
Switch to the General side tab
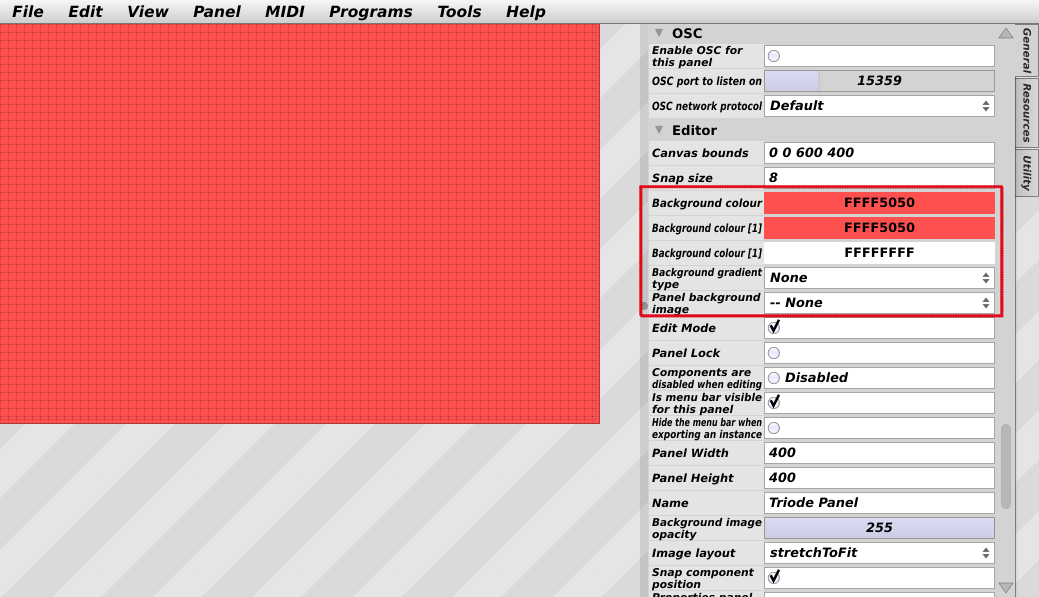coord(1026,50)
